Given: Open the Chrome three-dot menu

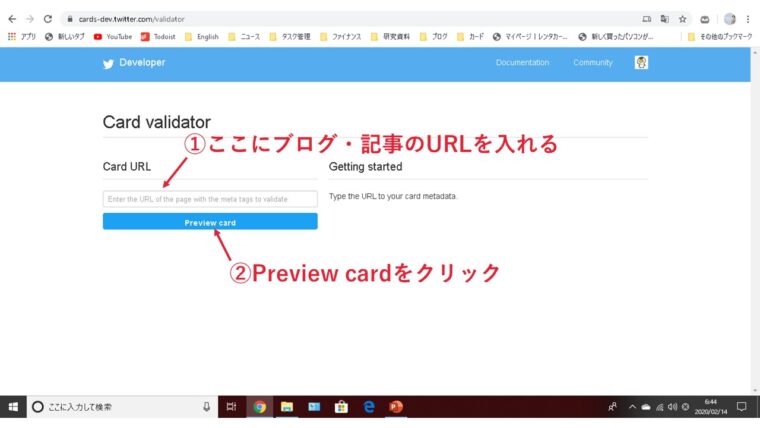Looking at the screenshot, I should 748,19.
